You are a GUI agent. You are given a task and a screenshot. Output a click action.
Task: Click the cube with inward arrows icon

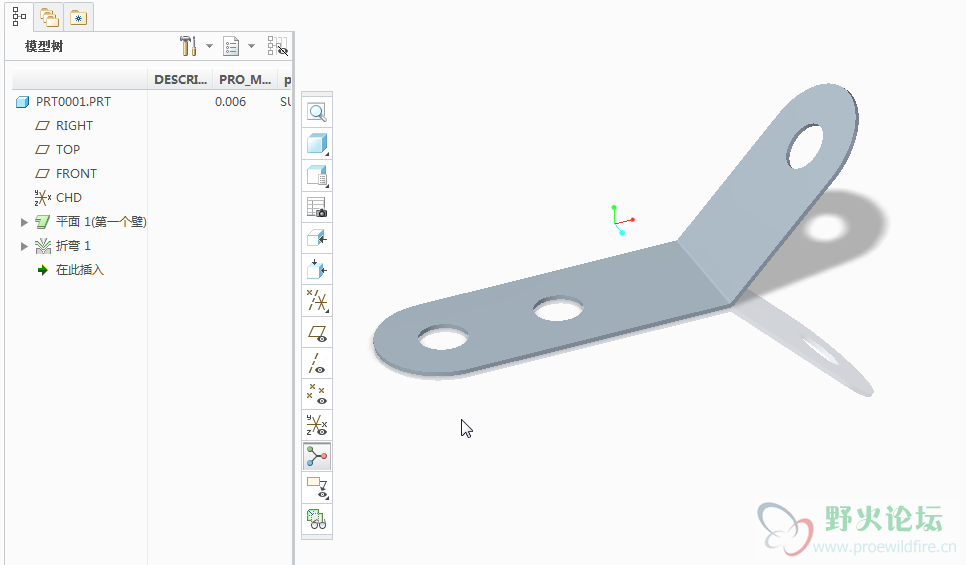click(x=317, y=269)
